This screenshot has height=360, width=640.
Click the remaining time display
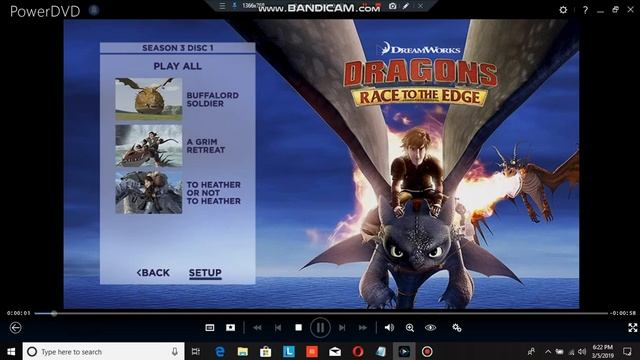click(x=623, y=313)
